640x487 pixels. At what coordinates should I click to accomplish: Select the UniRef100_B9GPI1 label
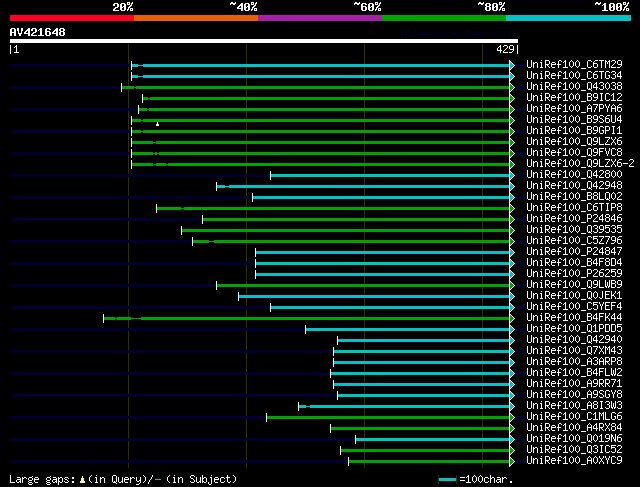574,131
